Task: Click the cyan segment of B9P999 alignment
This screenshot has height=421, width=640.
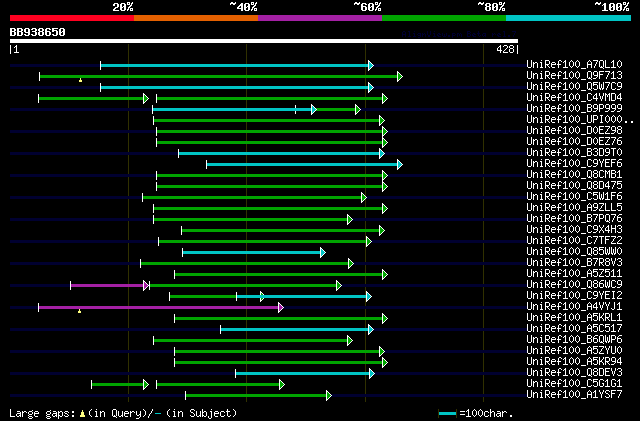Action: click(234, 109)
